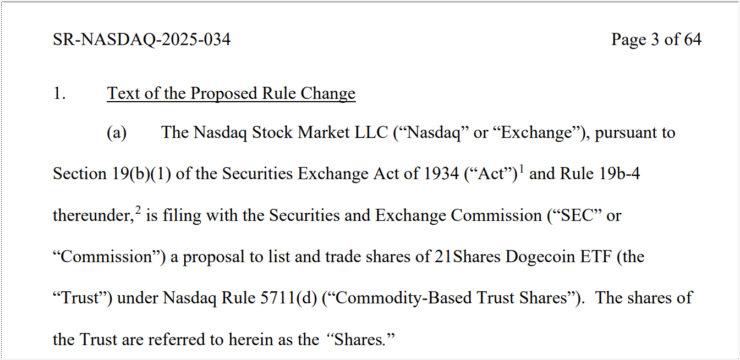
Task: Click the text Section 19(b)(1)
Action: click(111, 175)
